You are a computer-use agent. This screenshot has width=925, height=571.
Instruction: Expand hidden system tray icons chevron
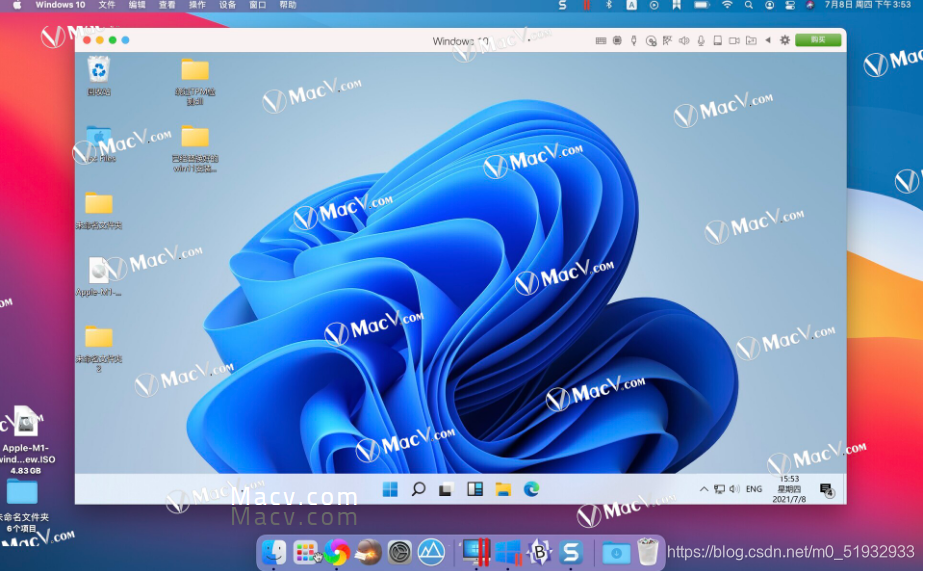click(703, 489)
